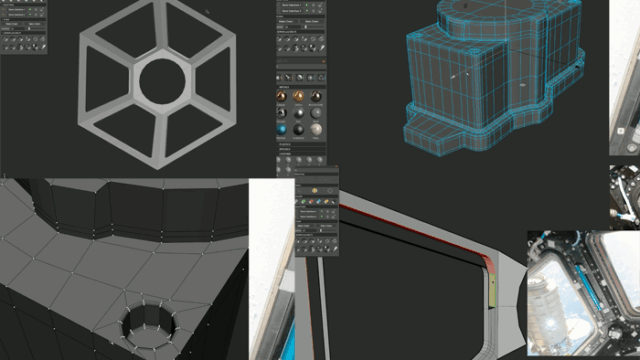
Task: Expand the PLASTICS material section
Action: [x=301, y=144]
